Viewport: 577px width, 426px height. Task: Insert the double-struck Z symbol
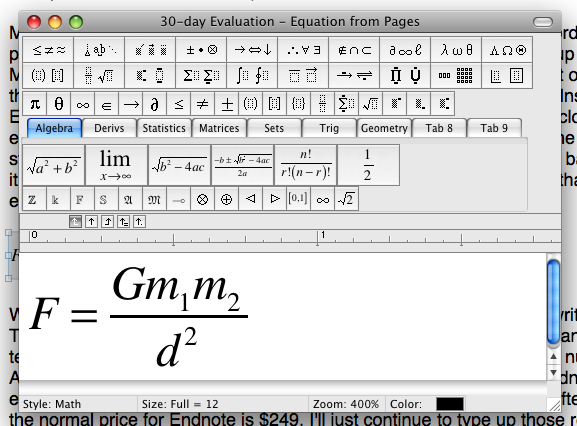tap(35, 199)
